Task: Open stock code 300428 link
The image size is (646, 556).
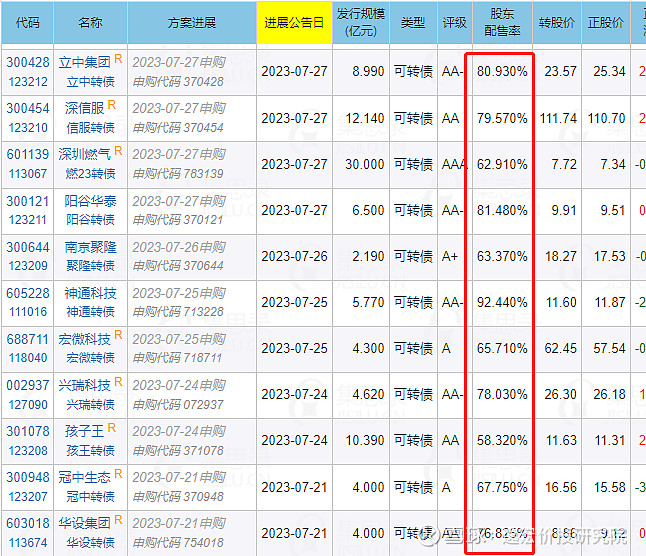Action: 28,62
